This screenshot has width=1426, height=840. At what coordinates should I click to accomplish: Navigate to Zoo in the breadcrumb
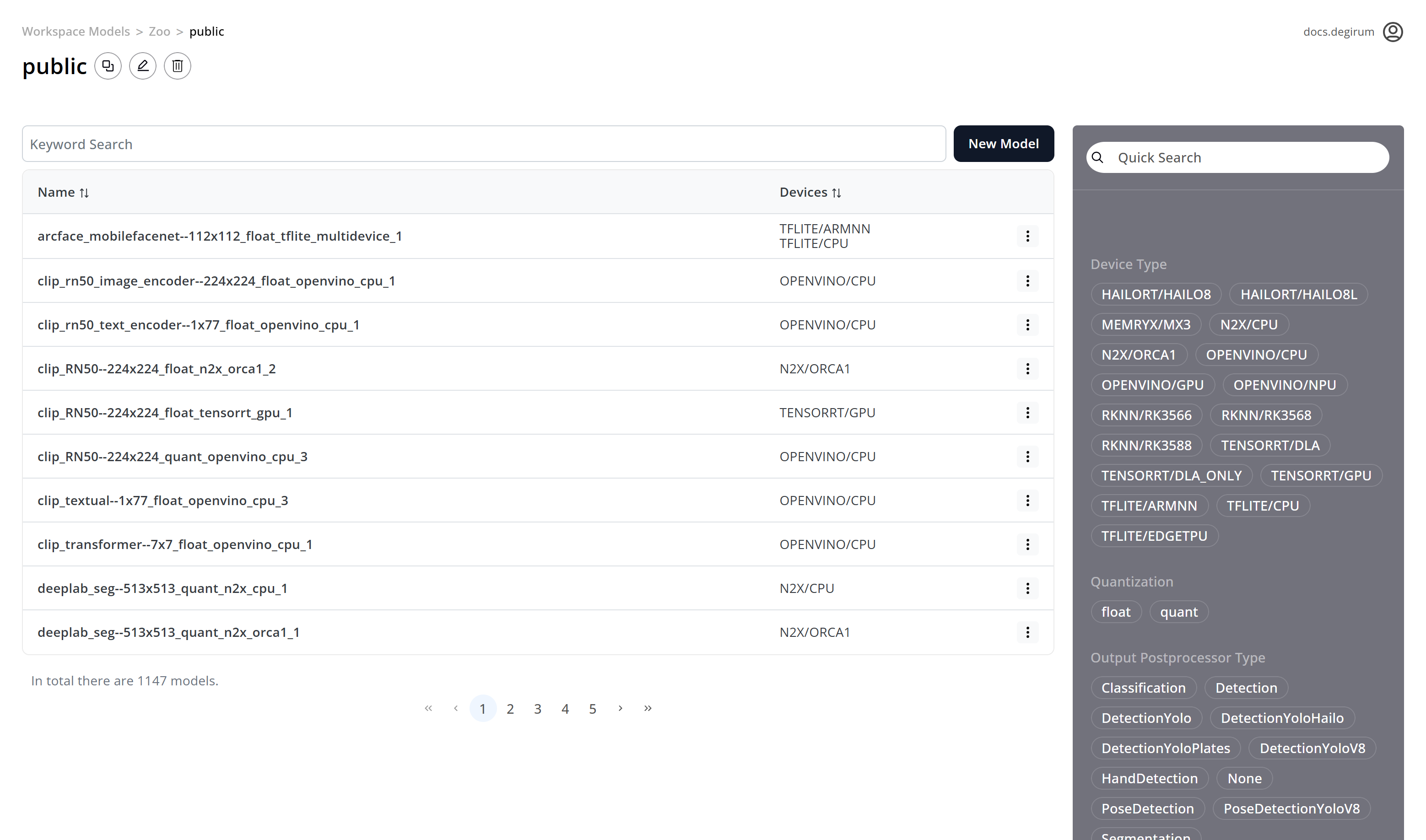159,32
